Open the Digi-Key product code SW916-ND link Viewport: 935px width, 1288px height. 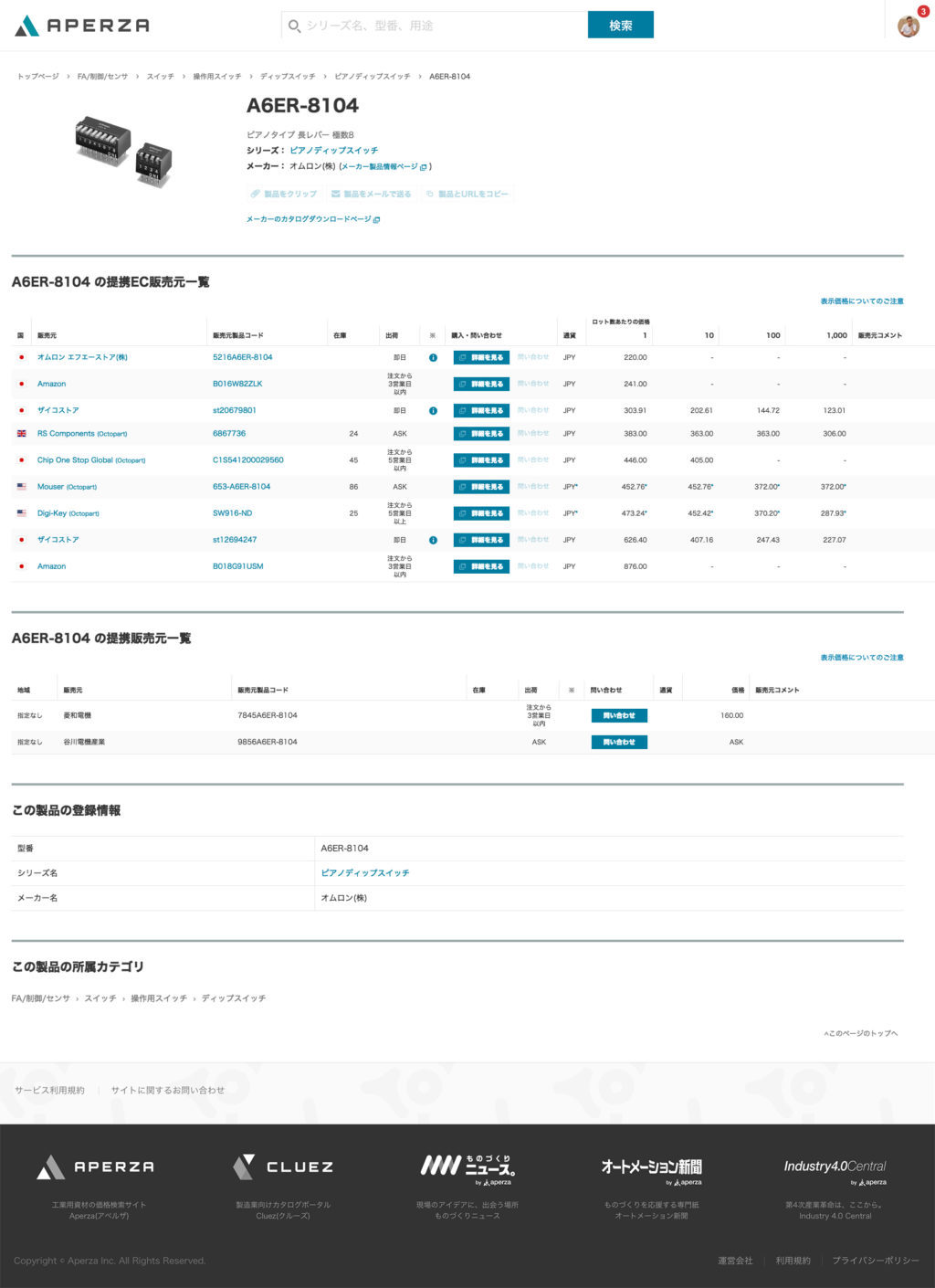coord(232,513)
